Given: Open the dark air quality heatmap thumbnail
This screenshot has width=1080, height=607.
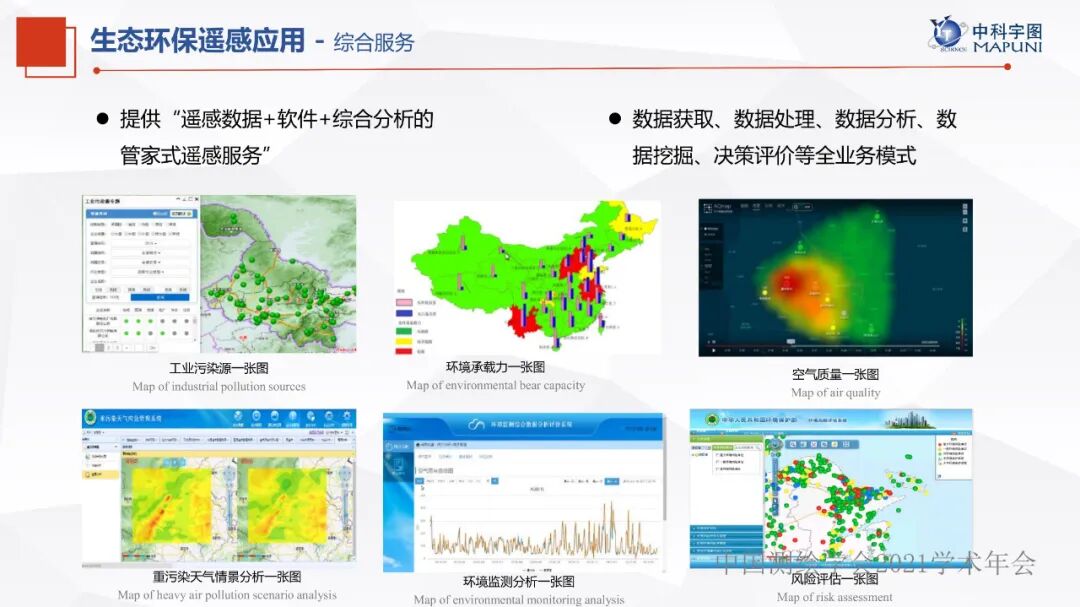Looking at the screenshot, I should click(835, 278).
